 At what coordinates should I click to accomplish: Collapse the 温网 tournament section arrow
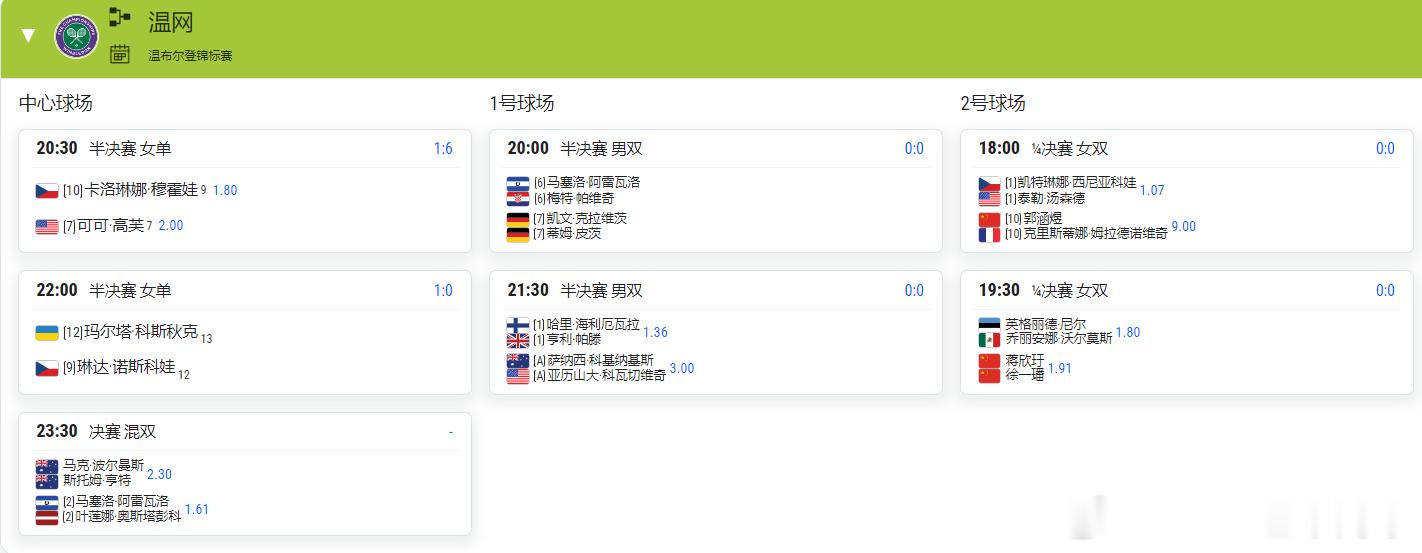(x=28, y=36)
